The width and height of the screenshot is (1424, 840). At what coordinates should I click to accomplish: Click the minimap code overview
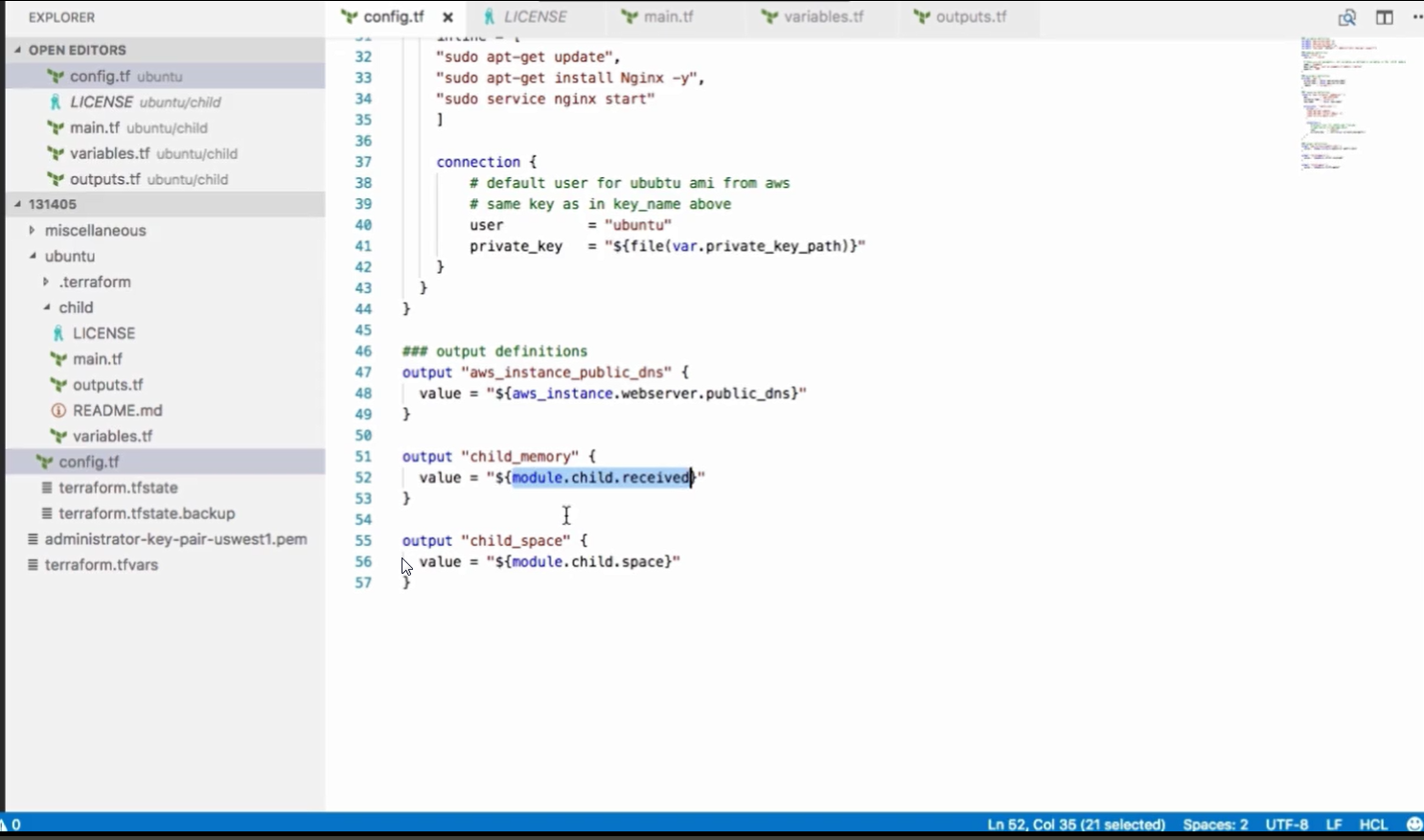pyautogui.click(x=1353, y=103)
